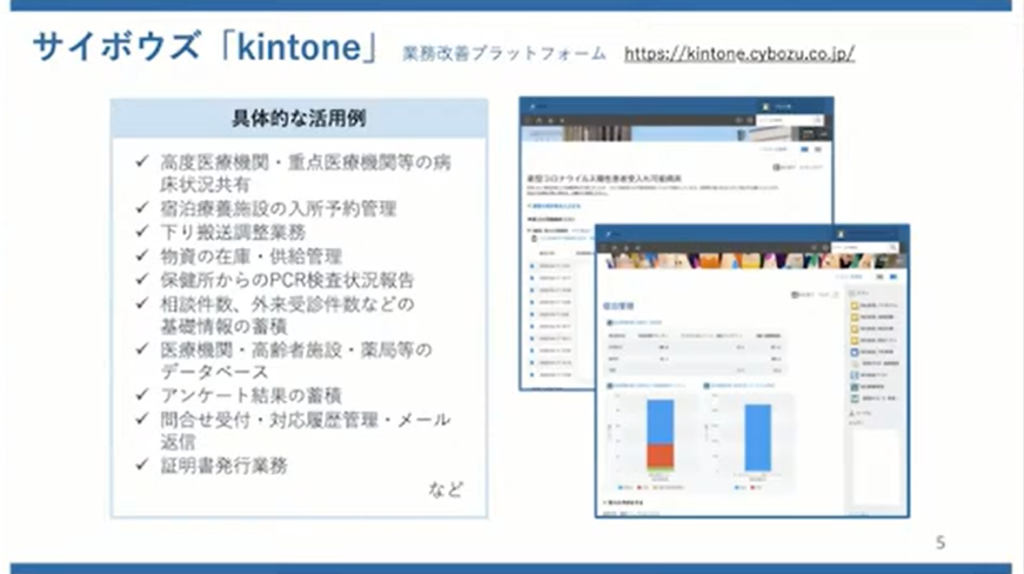Click the slide page number 5
The width and height of the screenshot is (1024, 574).
pyautogui.click(x=940, y=543)
